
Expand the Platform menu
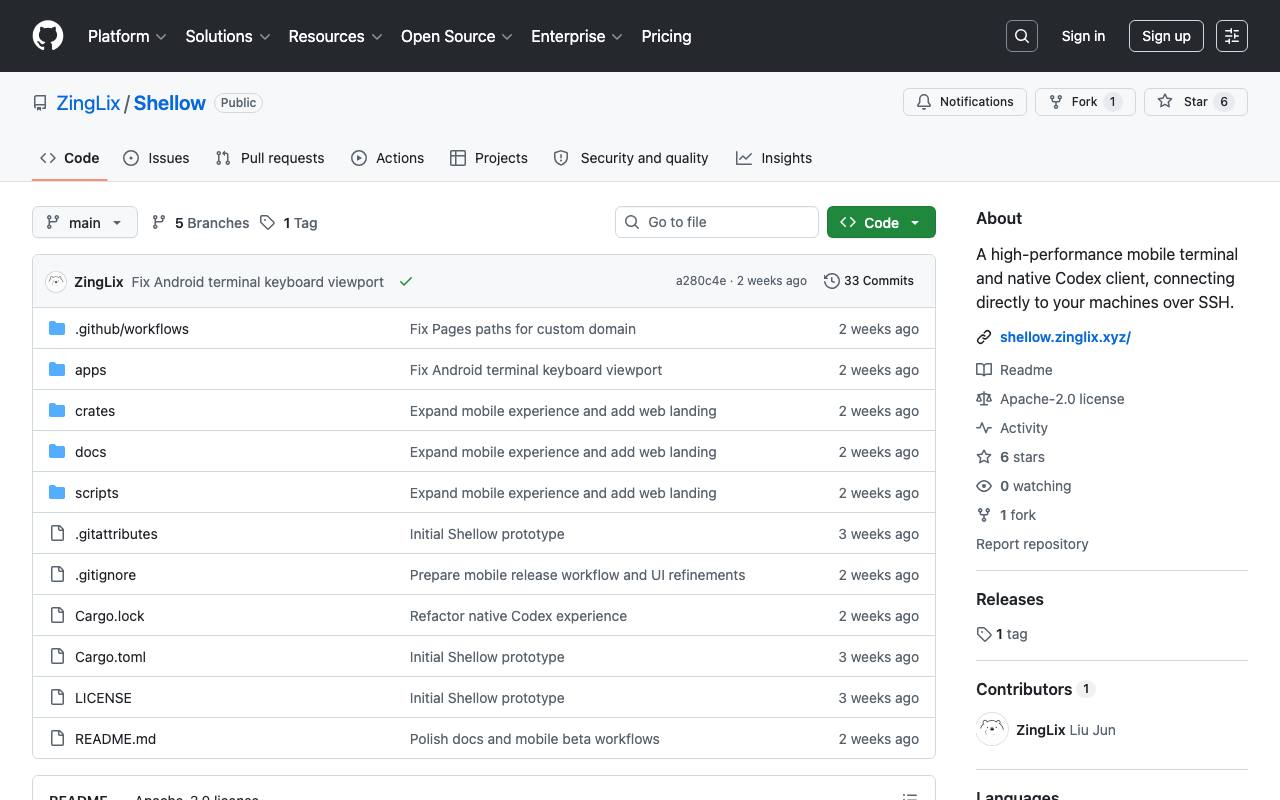click(127, 36)
